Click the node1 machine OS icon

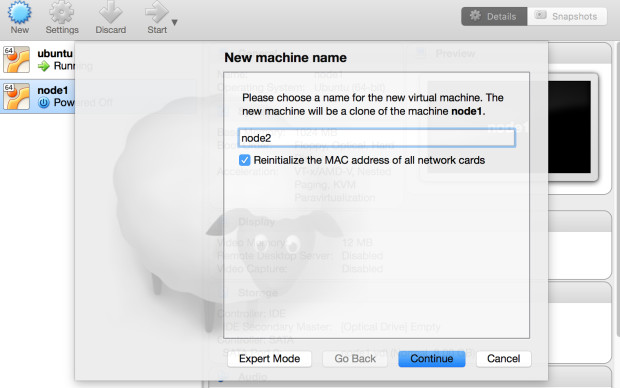[16, 97]
